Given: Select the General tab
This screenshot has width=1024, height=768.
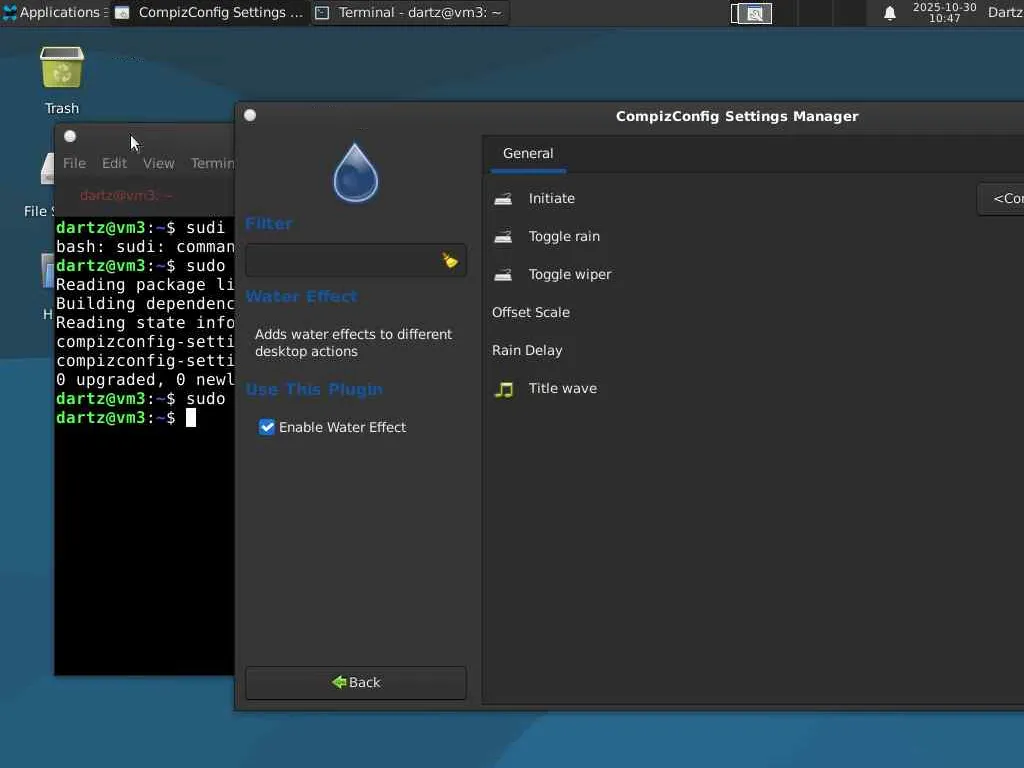Looking at the screenshot, I should coord(528,153).
